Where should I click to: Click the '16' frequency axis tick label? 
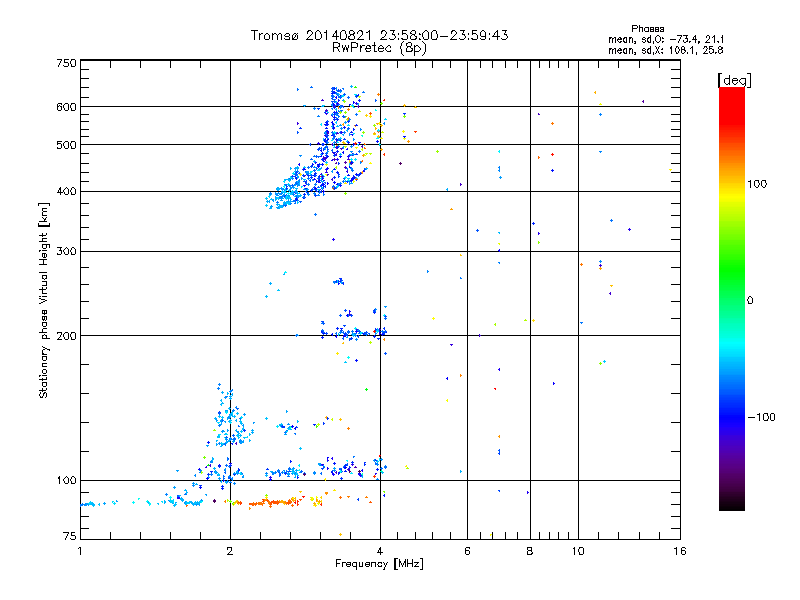click(x=680, y=551)
